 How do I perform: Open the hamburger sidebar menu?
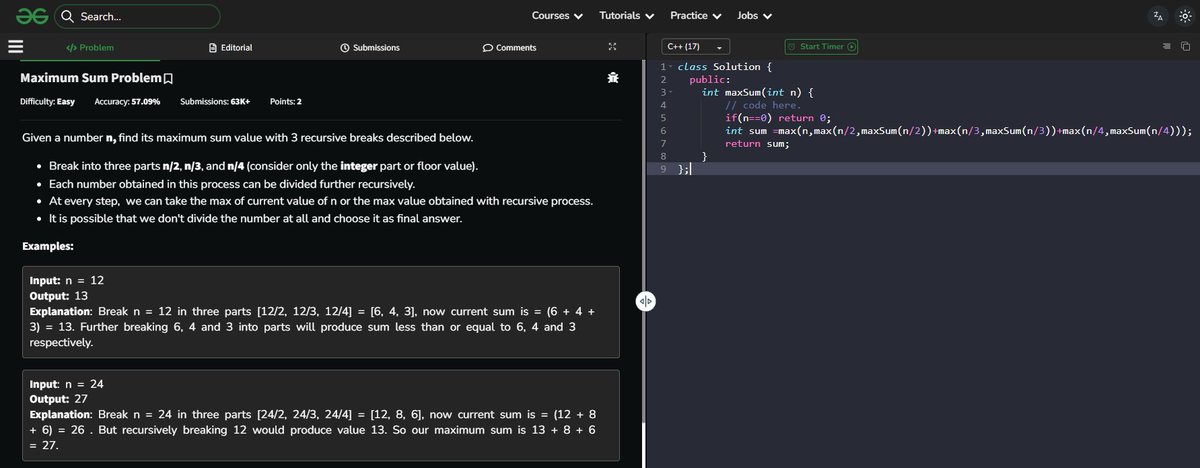[15, 46]
